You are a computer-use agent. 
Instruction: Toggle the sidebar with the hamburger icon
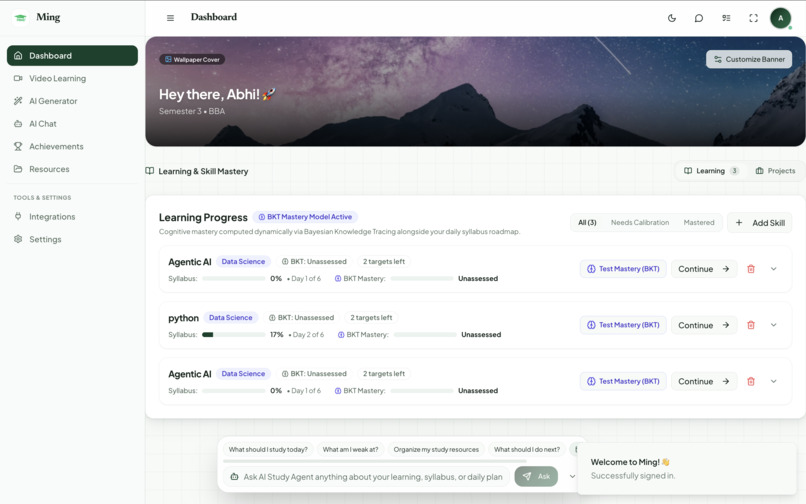tap(170, 18)
